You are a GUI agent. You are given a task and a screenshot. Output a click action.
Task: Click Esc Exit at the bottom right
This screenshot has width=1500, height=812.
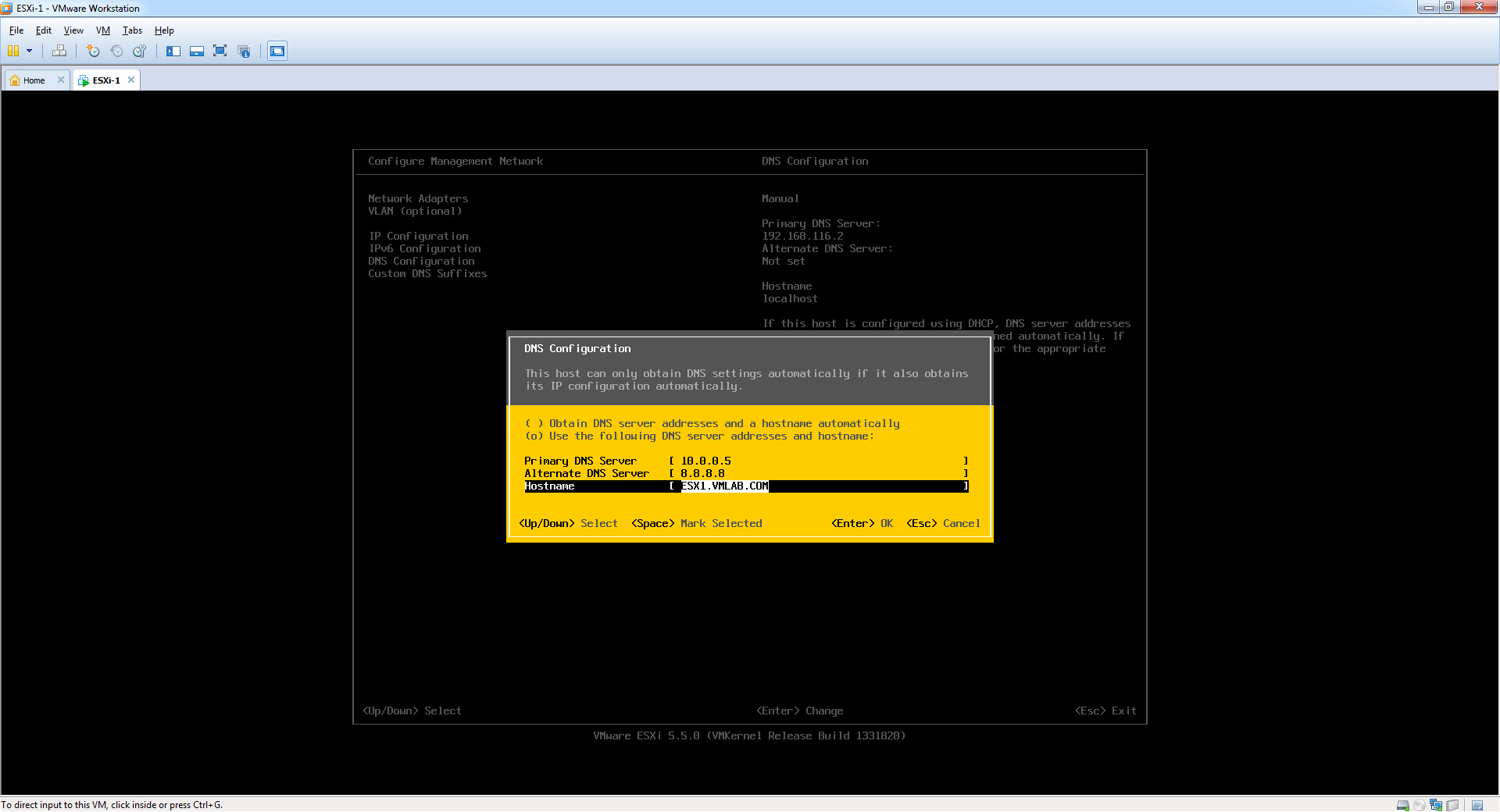(x=1105, y=710)
